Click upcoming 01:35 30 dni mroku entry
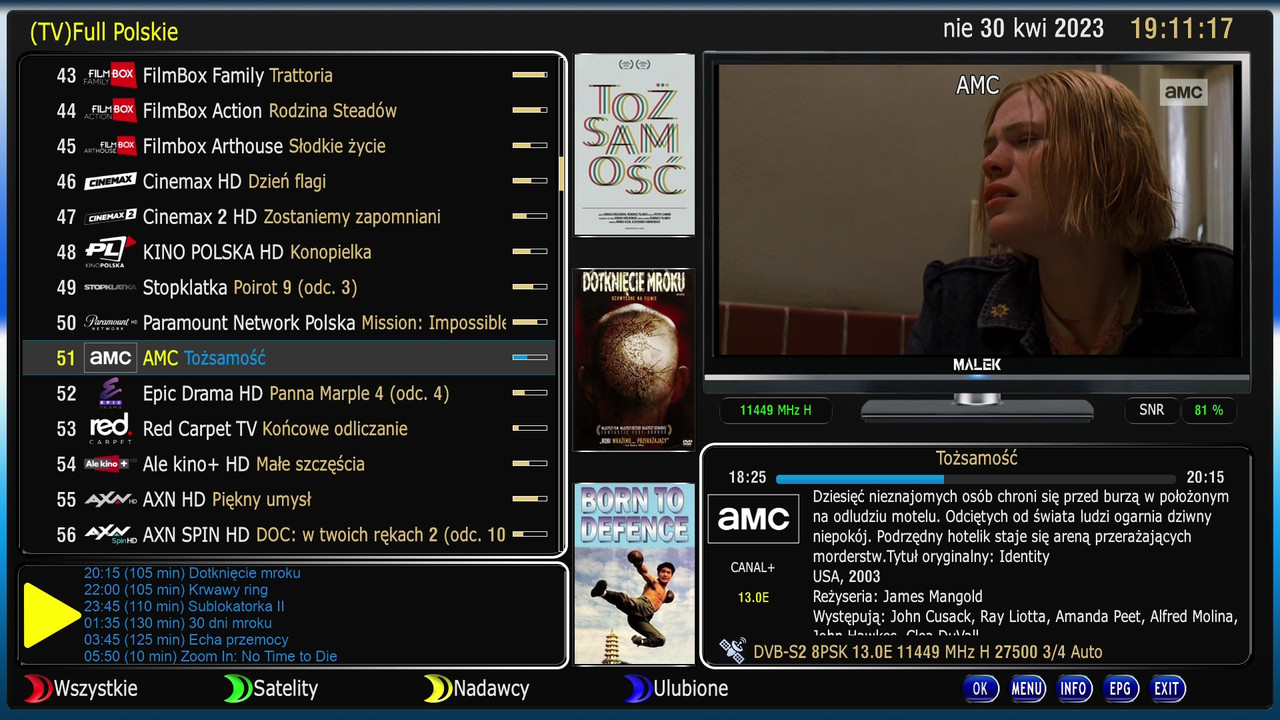 (178, 623)
